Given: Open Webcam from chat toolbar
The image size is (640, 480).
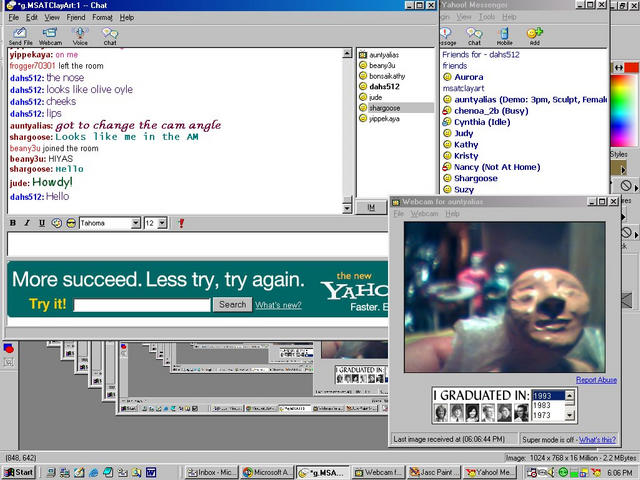Looking at the screenshot, I should (50, 36).
